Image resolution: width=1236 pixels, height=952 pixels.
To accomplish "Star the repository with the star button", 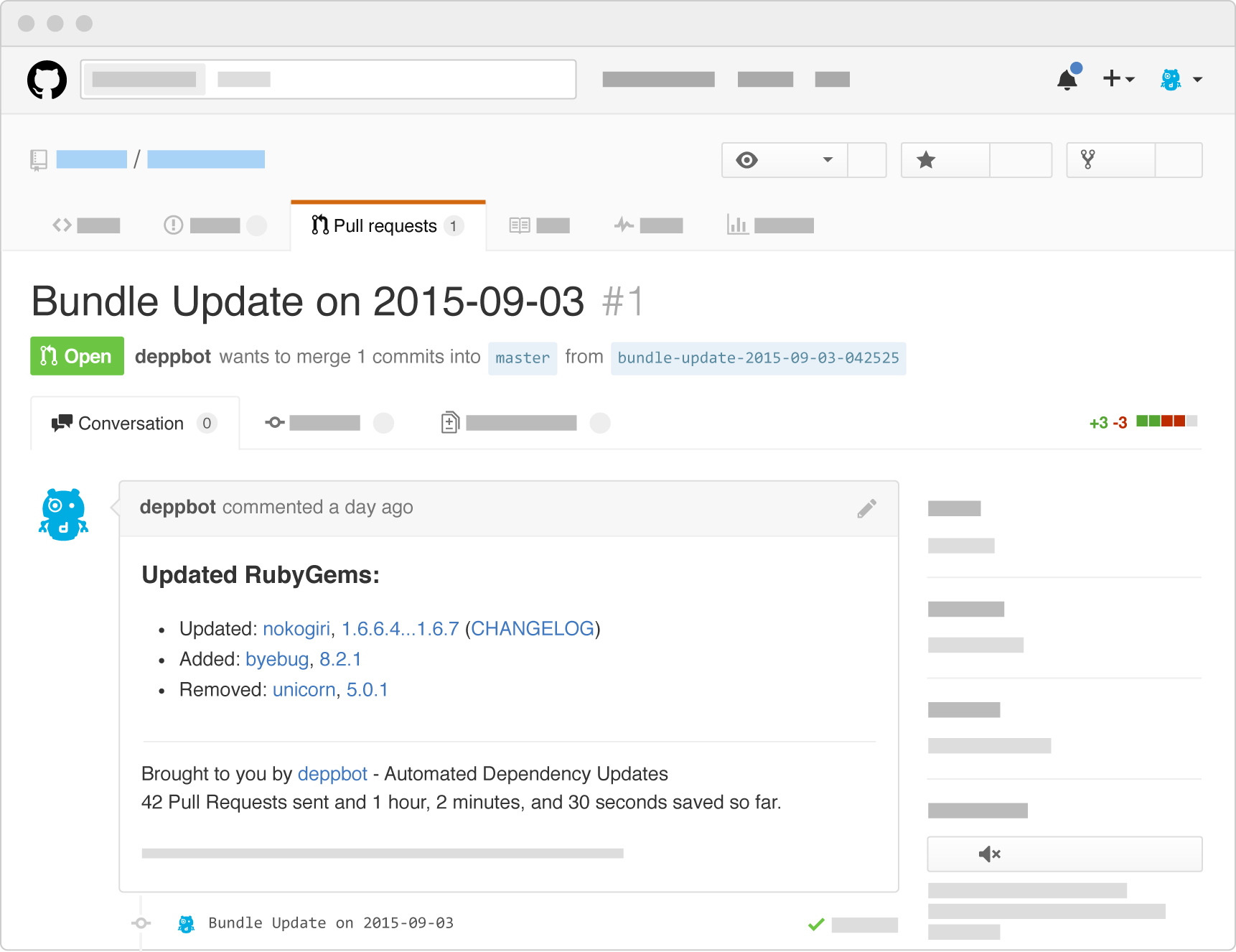I will tap(945, 160).
